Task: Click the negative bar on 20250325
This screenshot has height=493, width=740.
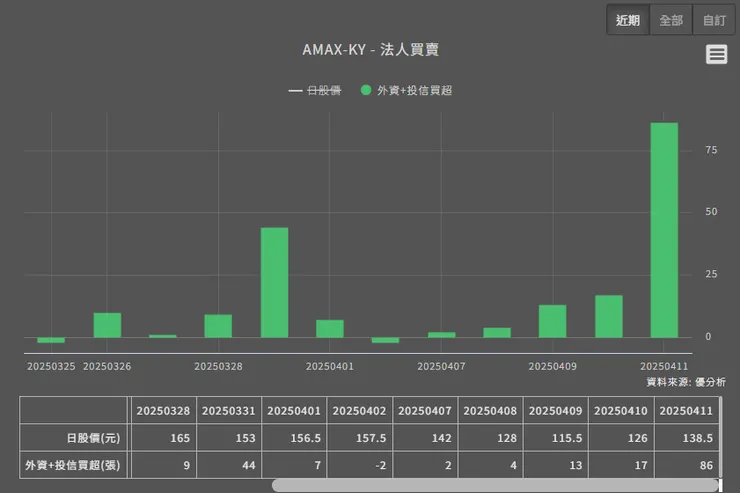Action: click(x=51, y=340)
